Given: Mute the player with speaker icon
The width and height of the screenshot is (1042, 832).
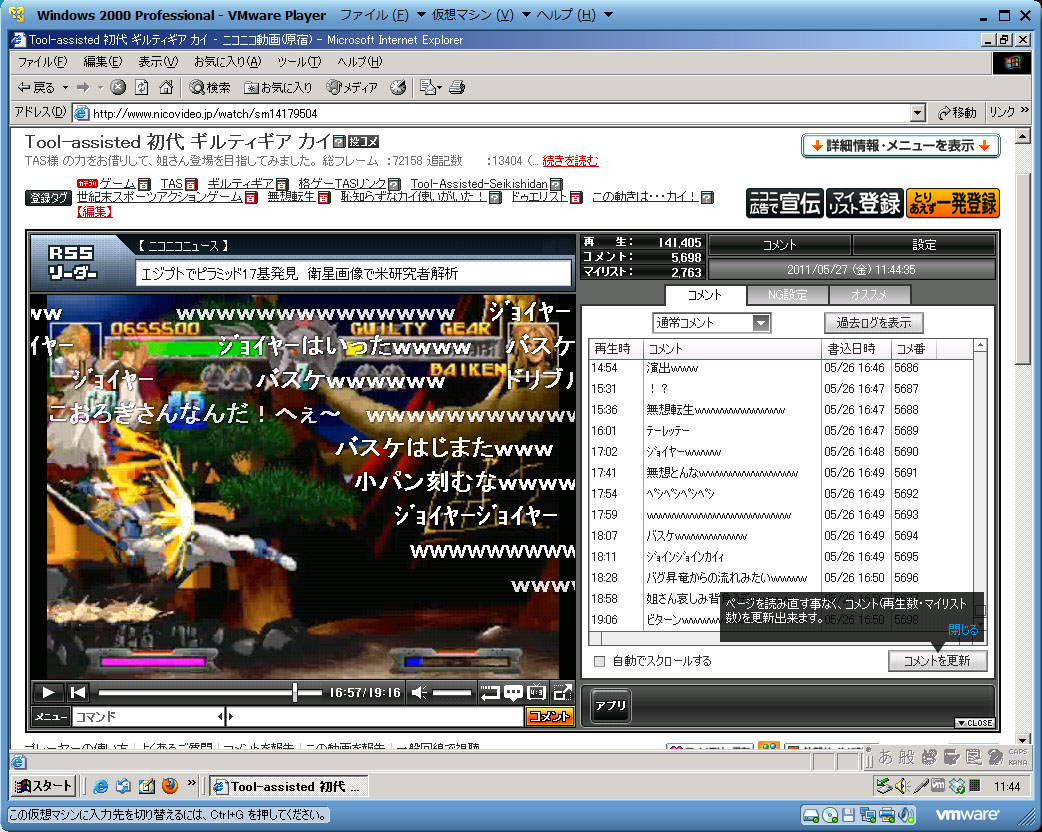Looking at the screenshot, I should 419,692.
